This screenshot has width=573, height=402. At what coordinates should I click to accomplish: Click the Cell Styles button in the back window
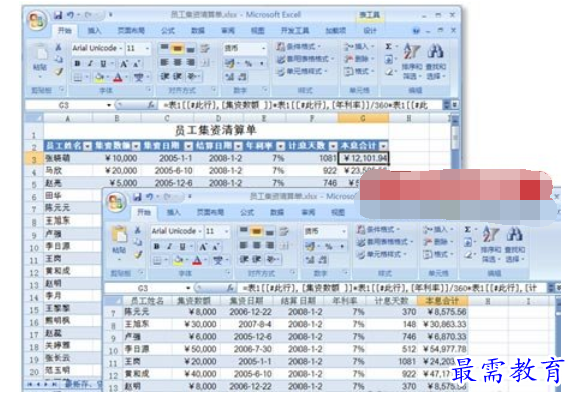(x=301, y=71)
